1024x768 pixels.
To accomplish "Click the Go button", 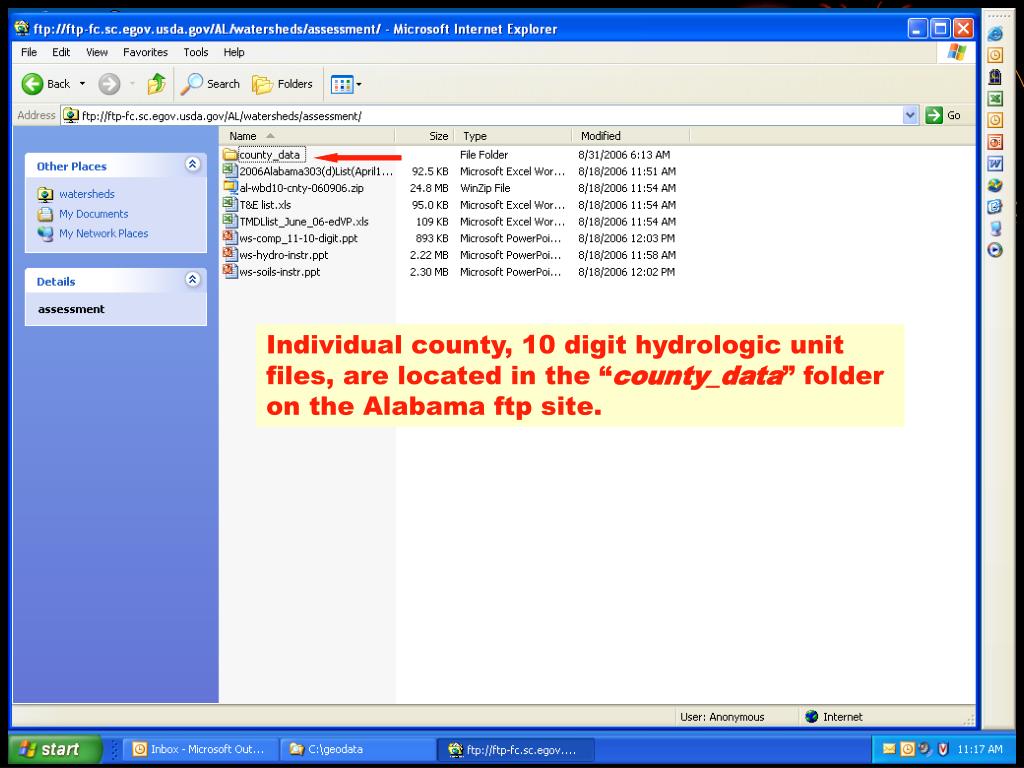I will 943,116.
